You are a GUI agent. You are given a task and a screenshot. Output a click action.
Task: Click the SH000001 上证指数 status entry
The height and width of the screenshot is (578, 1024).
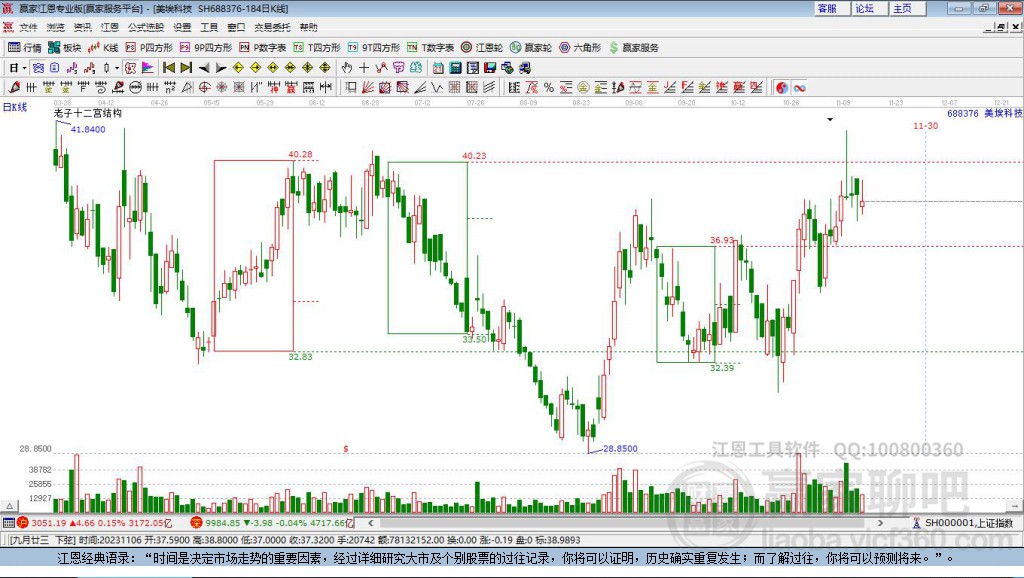[963, 522]
